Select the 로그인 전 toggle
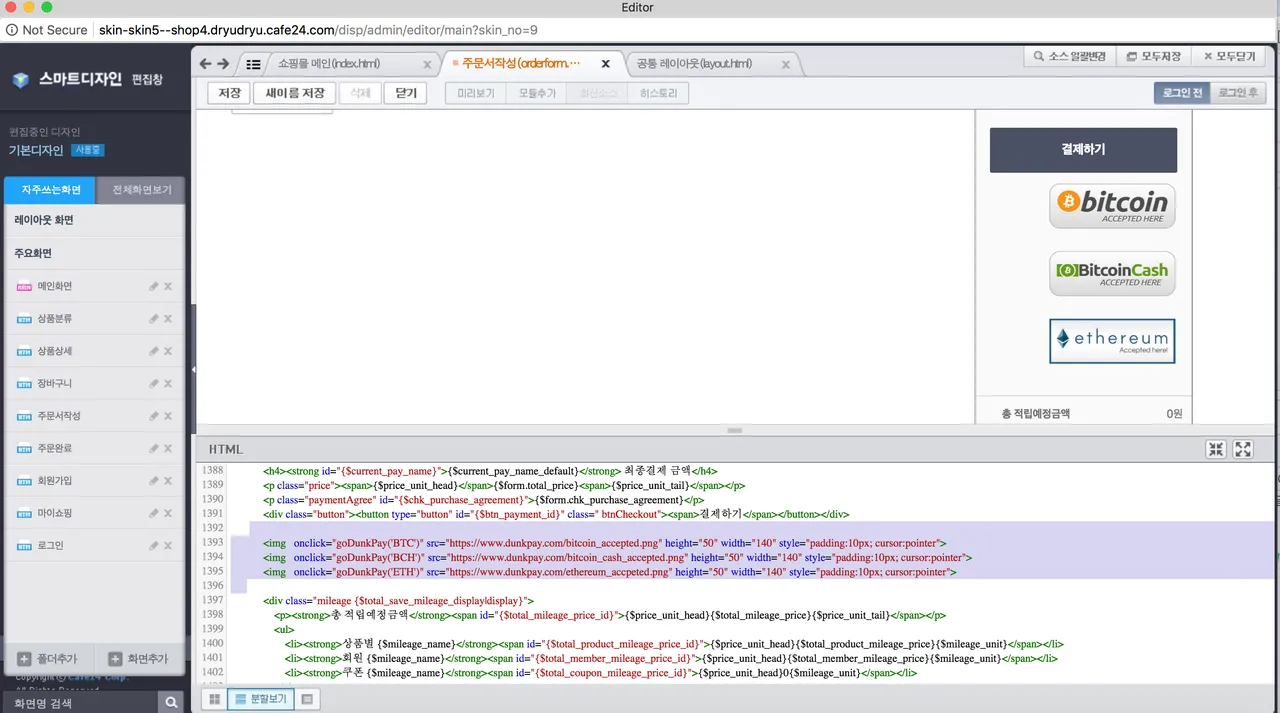The height and width of the screenshot is (713, 1280). pyautogui.click(x=1181, y=93)
